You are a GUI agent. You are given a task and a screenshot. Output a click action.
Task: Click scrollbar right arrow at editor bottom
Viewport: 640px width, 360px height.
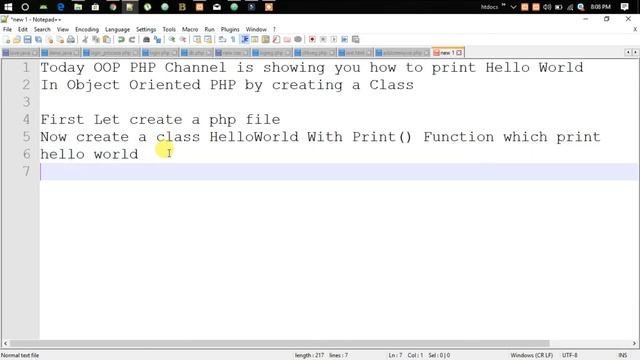click(x=635, y=343)
